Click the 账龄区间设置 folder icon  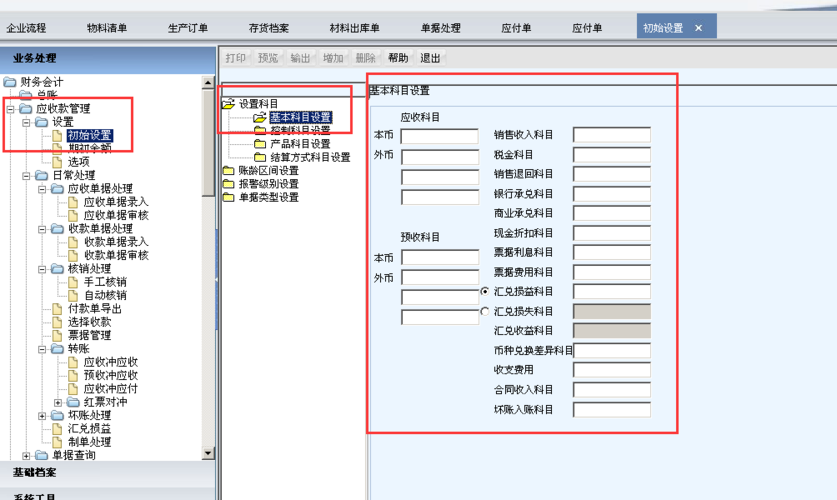click(228, 170)
